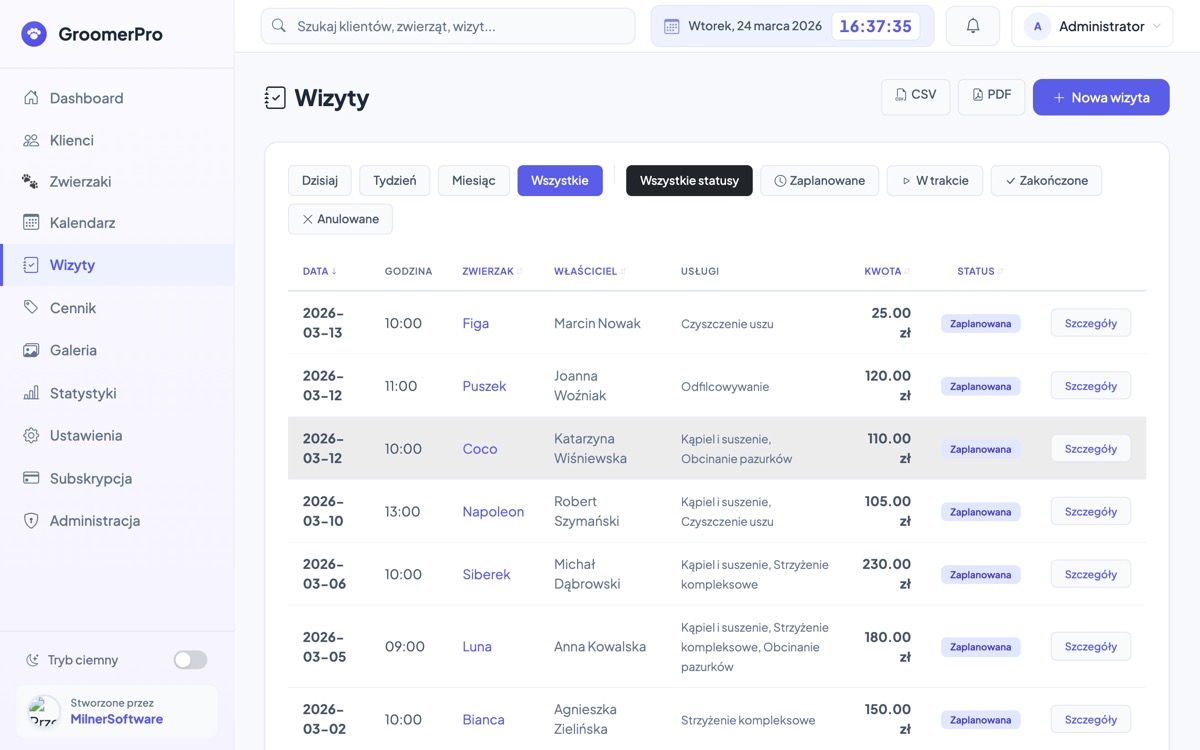Click the GroomerPro paw logo icon

click(34, 34)
